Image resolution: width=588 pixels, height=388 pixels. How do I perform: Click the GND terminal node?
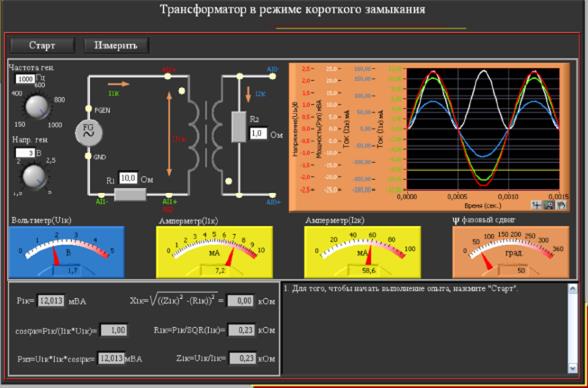88,156
